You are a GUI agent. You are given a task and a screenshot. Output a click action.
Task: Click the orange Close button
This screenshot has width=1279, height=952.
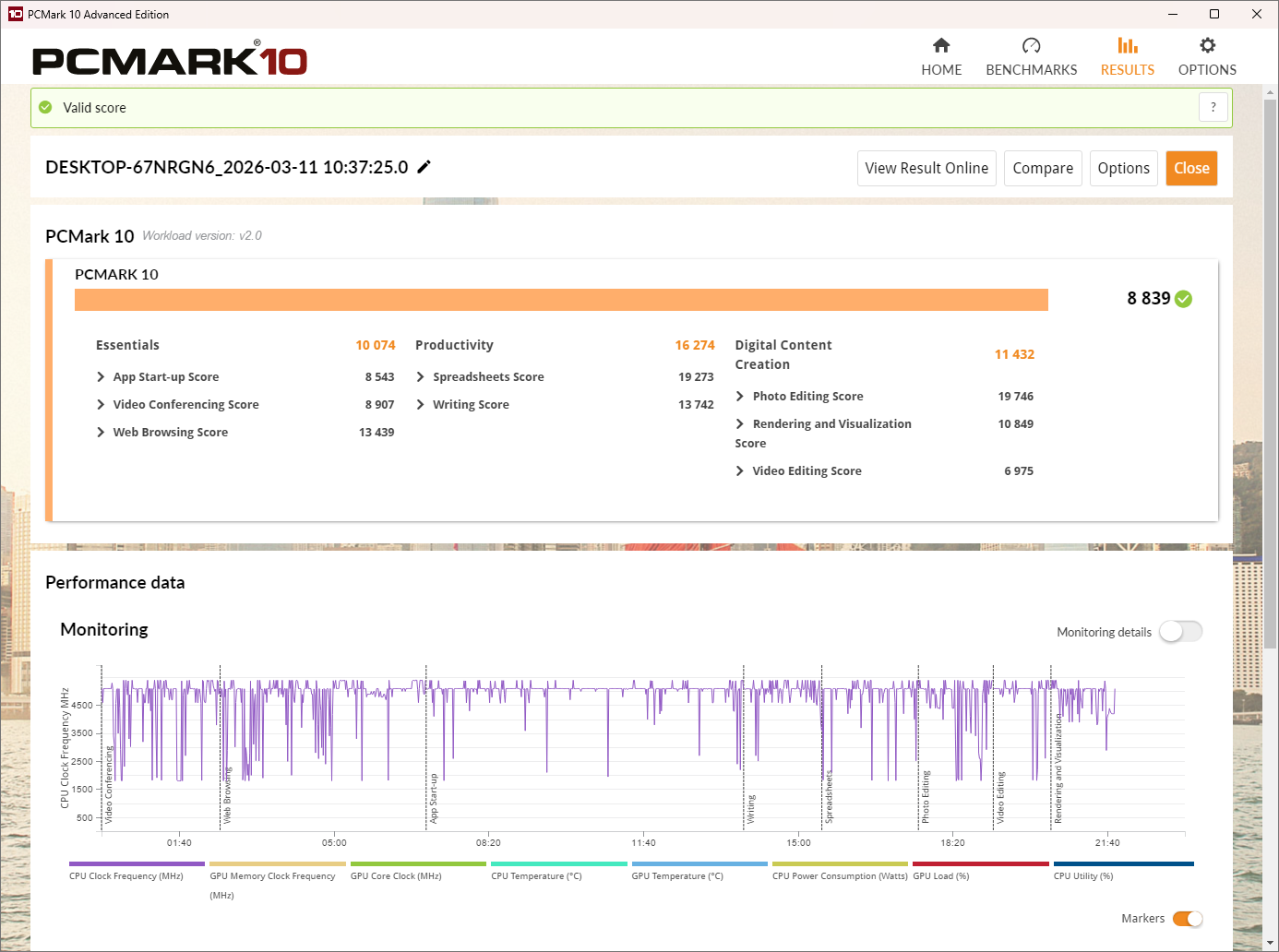[x=1190, y=169]
